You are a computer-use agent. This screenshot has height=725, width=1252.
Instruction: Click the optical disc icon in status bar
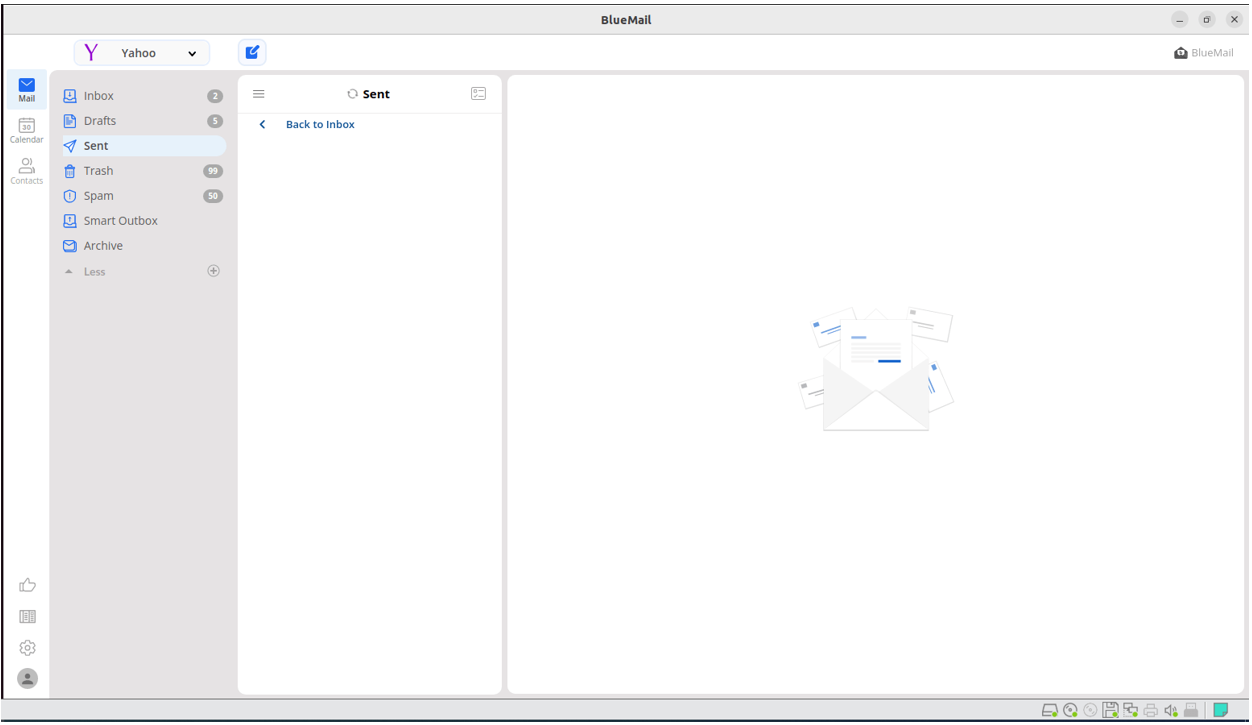(x=1070, y=711)
